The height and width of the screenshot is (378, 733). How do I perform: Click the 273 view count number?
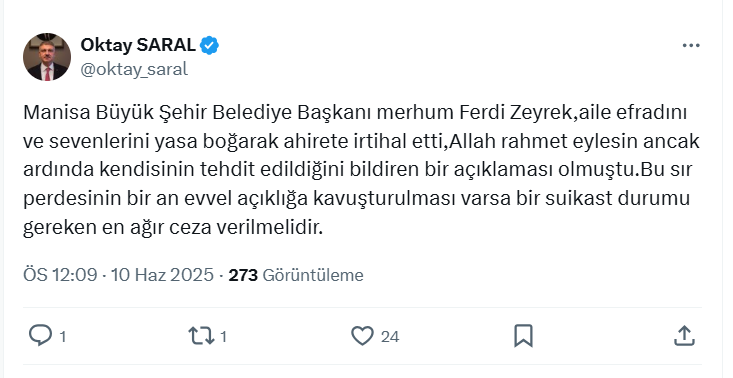click(x=243, y=275)
